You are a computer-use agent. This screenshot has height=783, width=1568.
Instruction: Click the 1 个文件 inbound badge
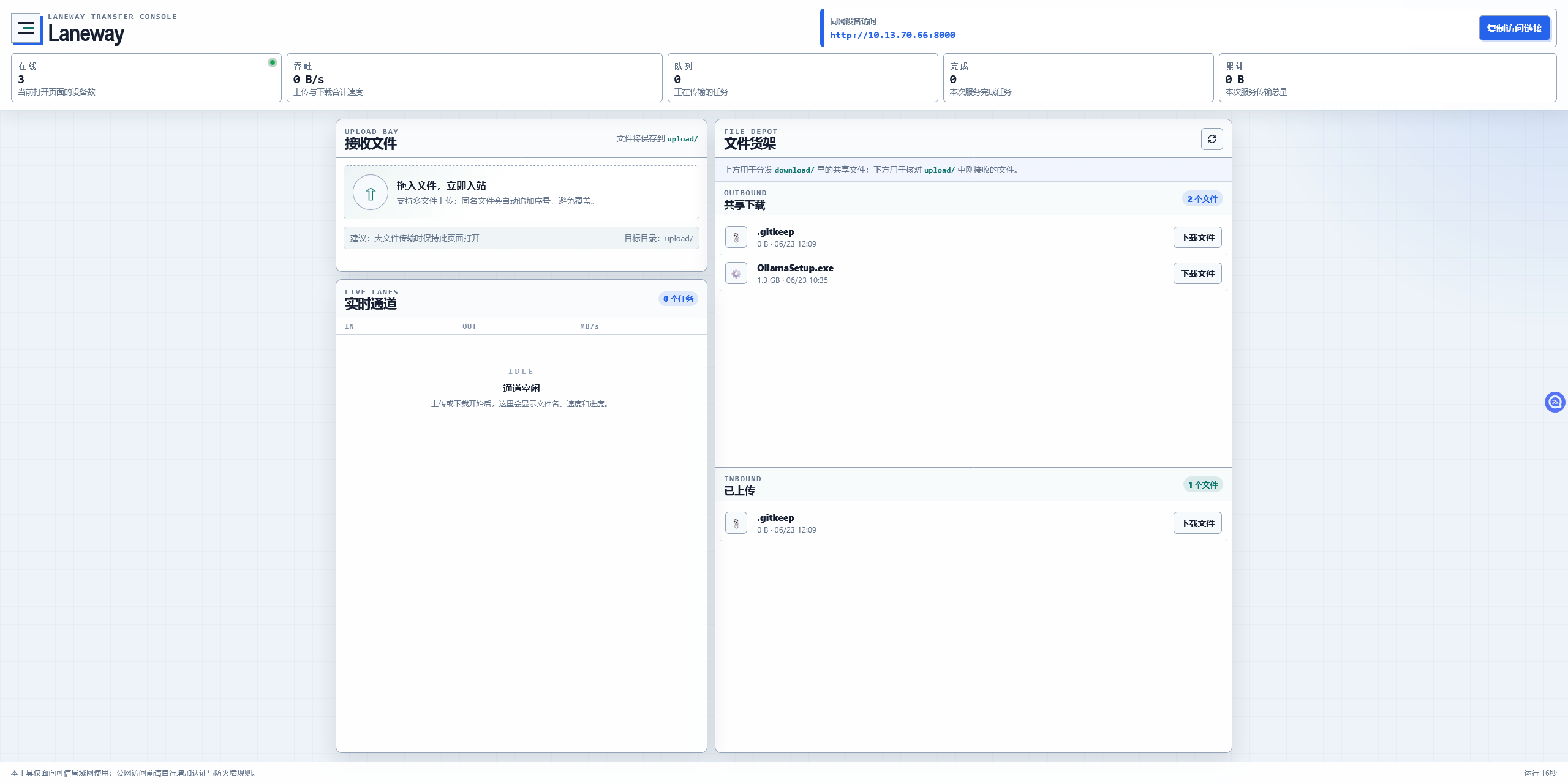coord(1203,485)
